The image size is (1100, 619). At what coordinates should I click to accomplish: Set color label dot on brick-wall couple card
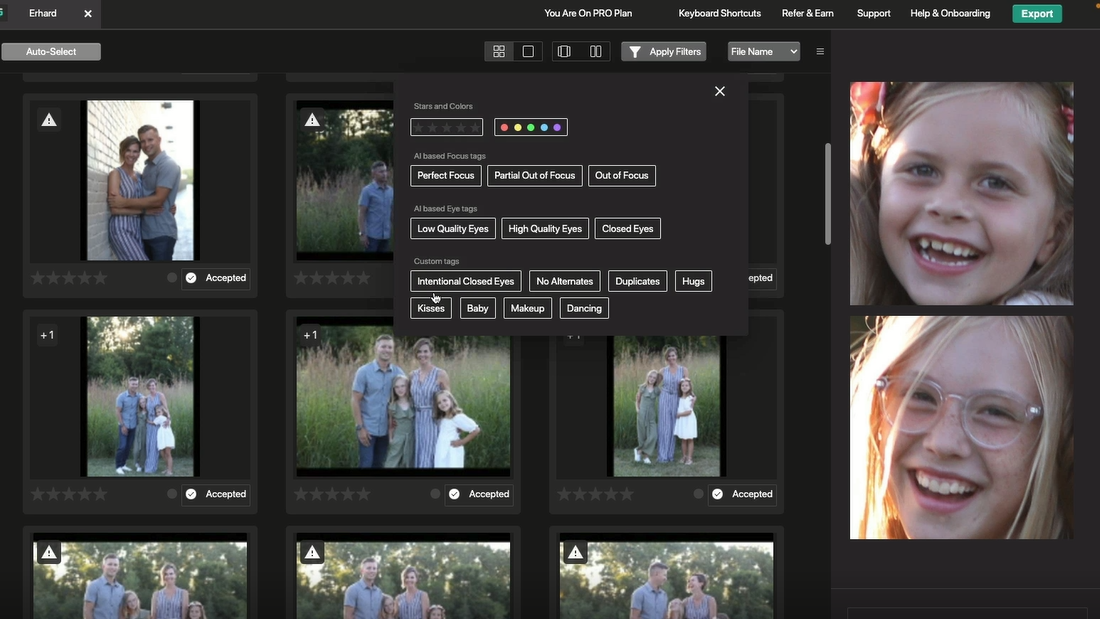(172, 278)
